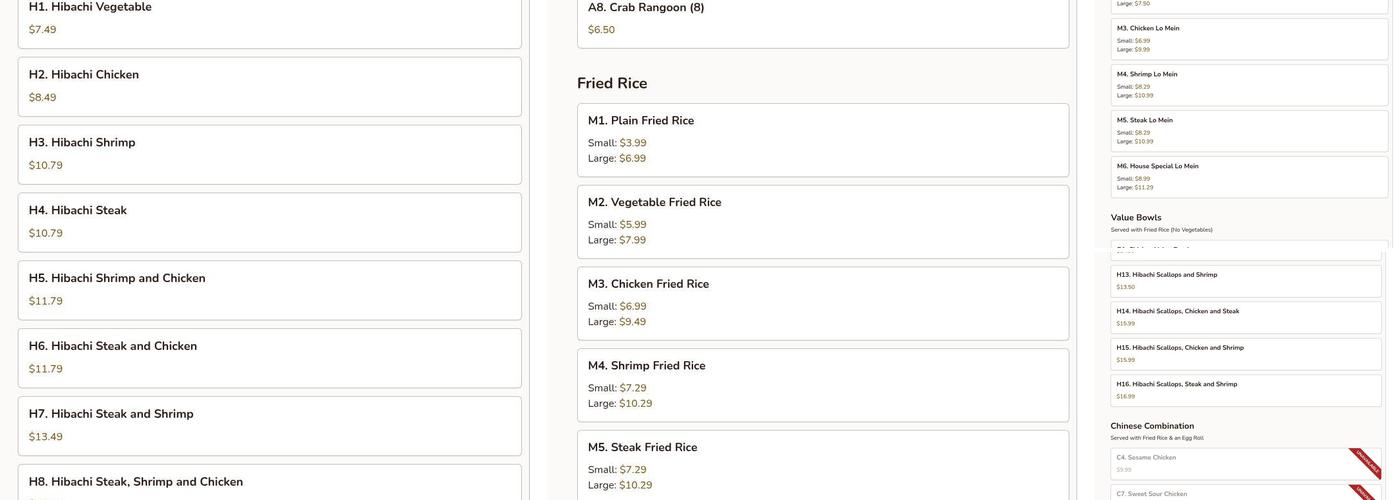This screenshot has width=1400, height=500.
Task: Select H2. Hibachi Chicken menu item
Action: pos(269,87)
